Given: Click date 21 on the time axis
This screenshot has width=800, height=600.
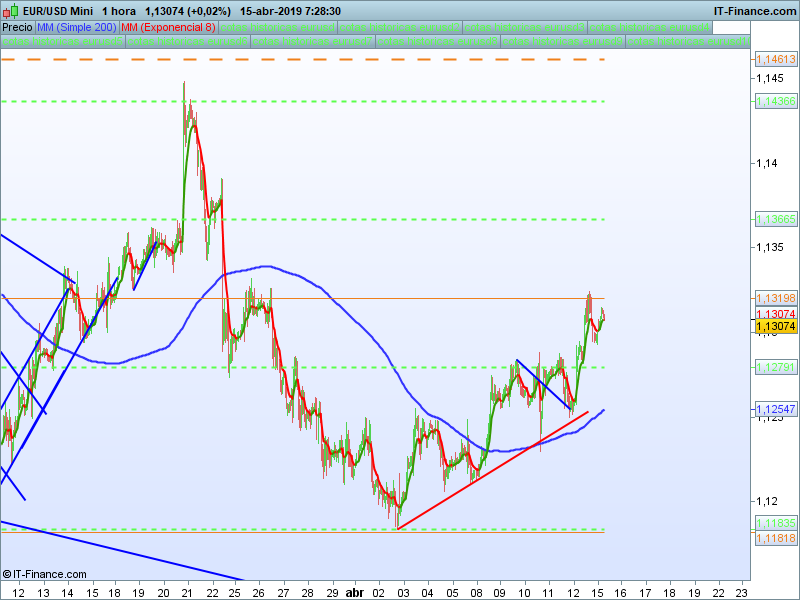Looking at the screenshot, I should tap(188, 593).
